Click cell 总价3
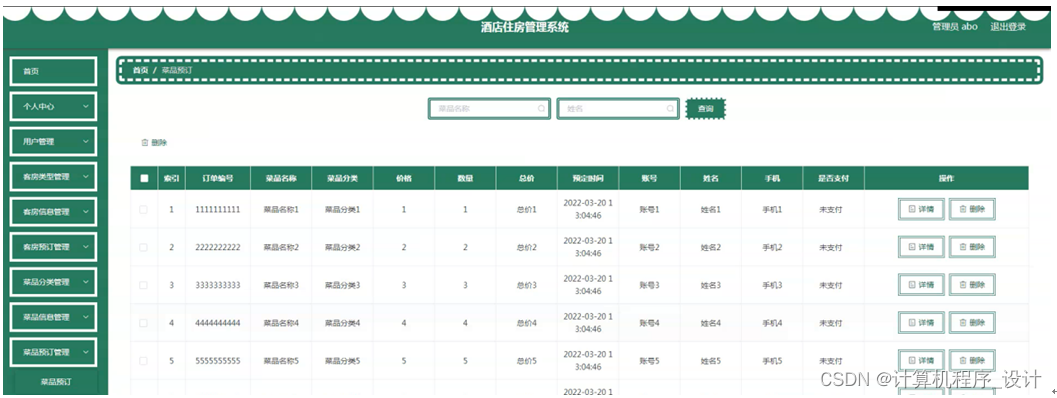This screenshot has height=398, width=1057. (x=526, y=285)
